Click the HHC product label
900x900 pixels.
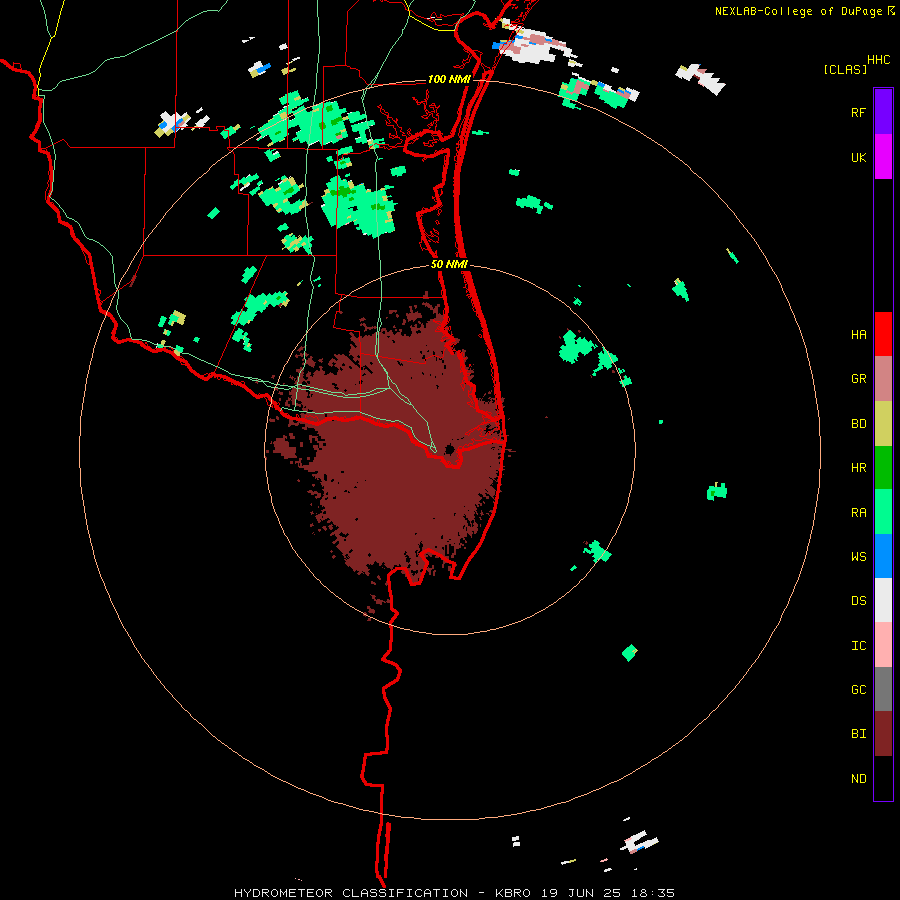878,60
